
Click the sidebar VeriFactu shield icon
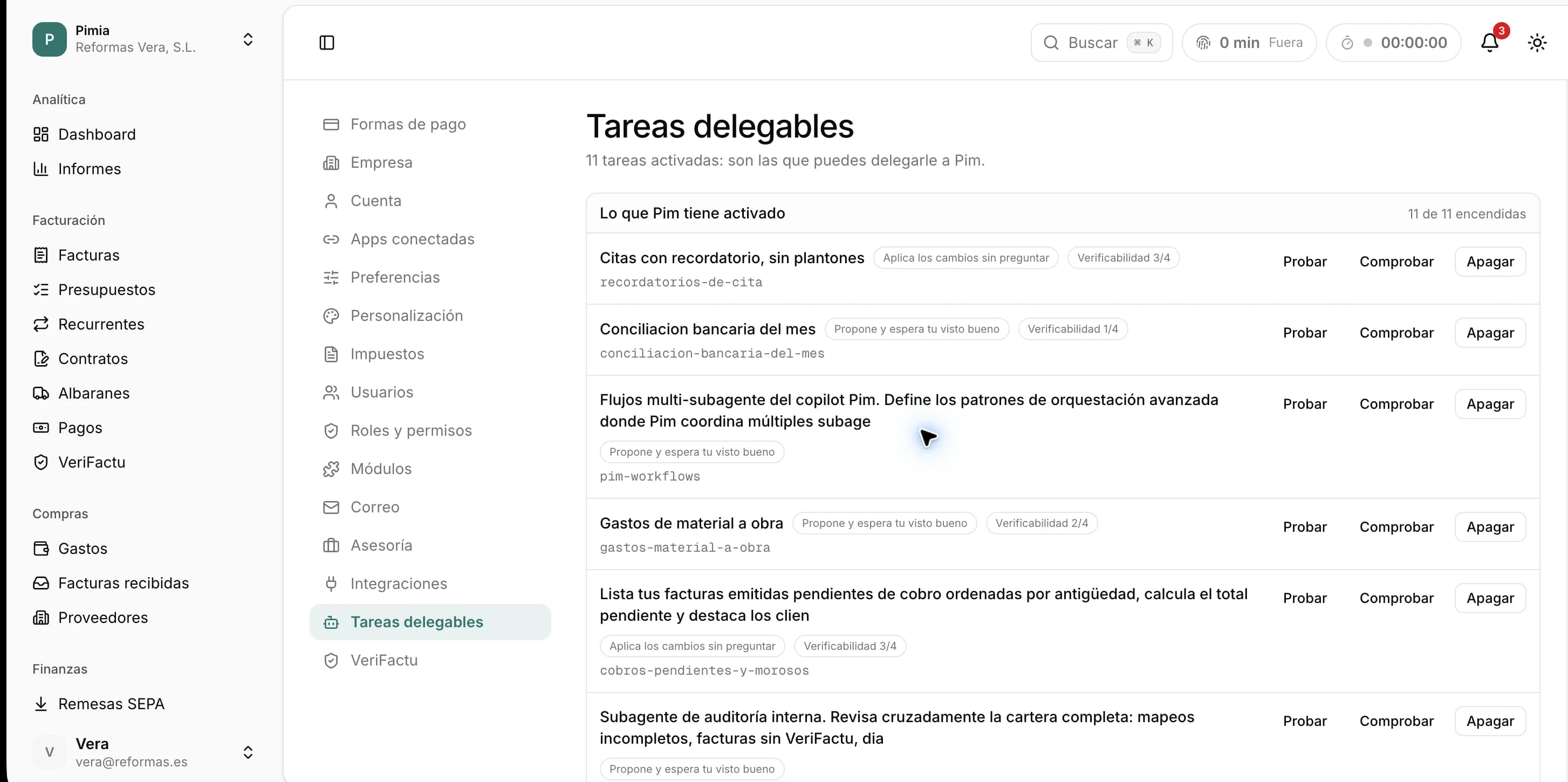click(x=41, y=463)
